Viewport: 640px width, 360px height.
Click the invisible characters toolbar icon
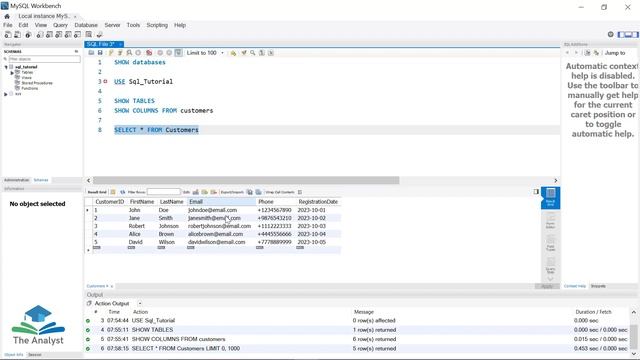[x=262, y=53]
